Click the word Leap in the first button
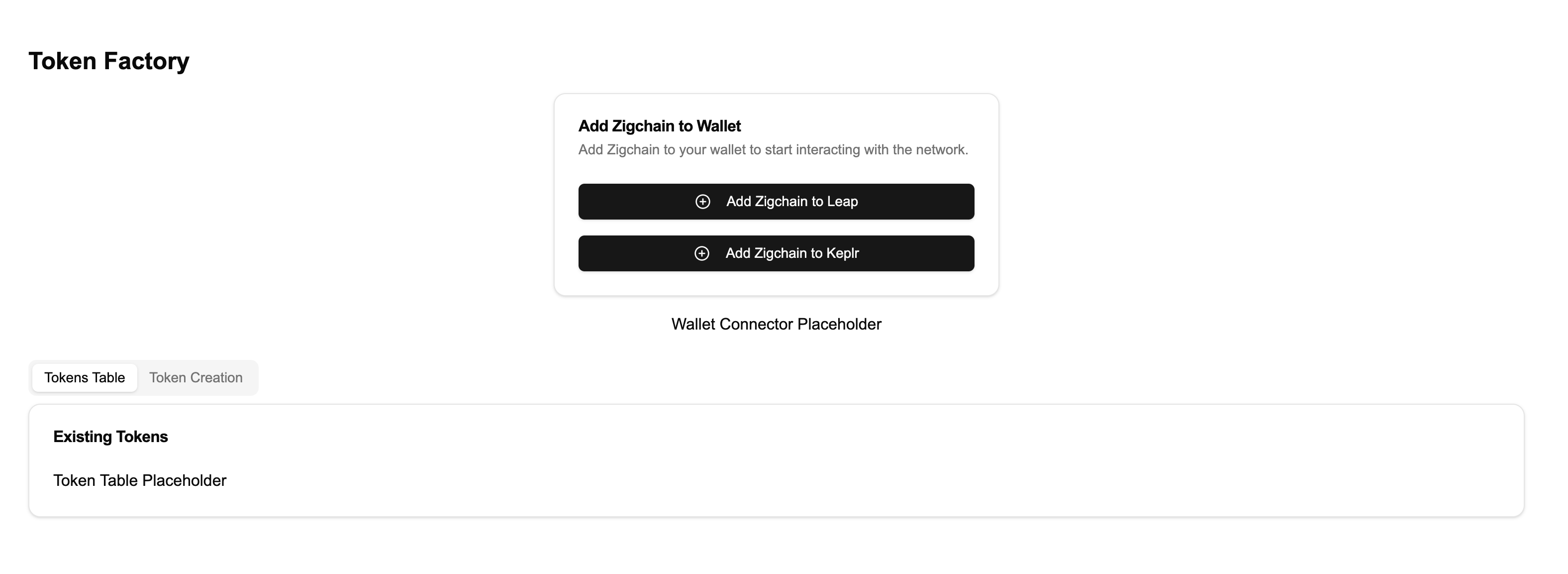The image size is (1568, 574). [x=842, y=202]
